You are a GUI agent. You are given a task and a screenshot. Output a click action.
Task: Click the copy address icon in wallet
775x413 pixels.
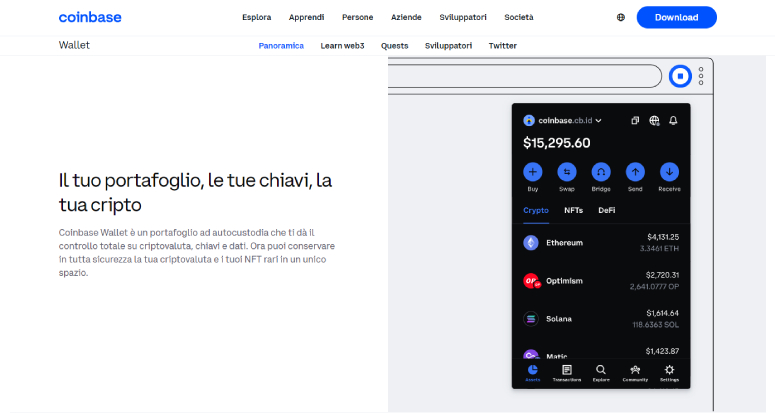(x=635, y=121)
